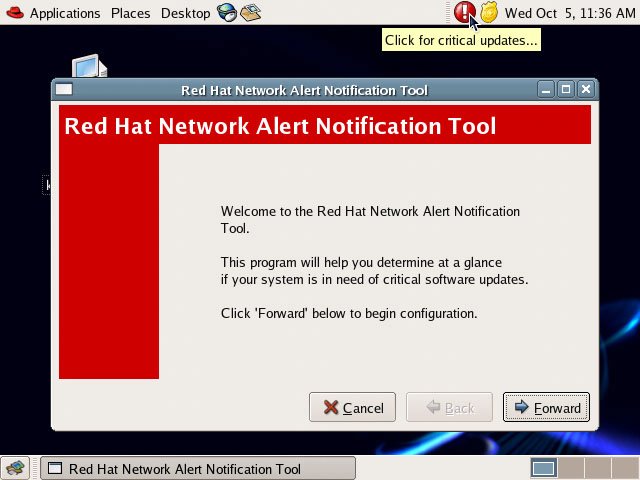640x480 pixels.
Task: Click the red critical updates alert icon
Action: coord(464,13)
